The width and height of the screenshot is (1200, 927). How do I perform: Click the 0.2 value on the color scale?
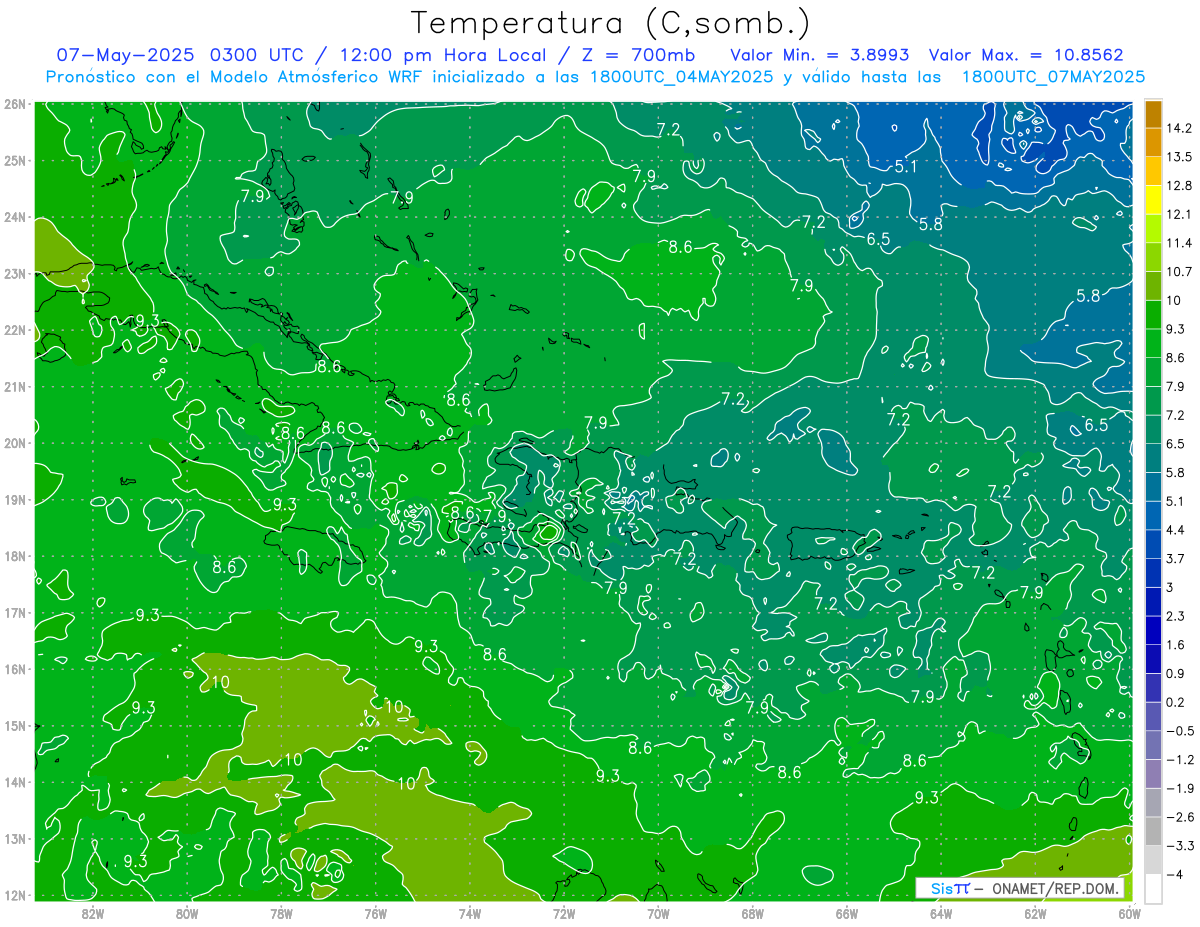pos(1175,702)
